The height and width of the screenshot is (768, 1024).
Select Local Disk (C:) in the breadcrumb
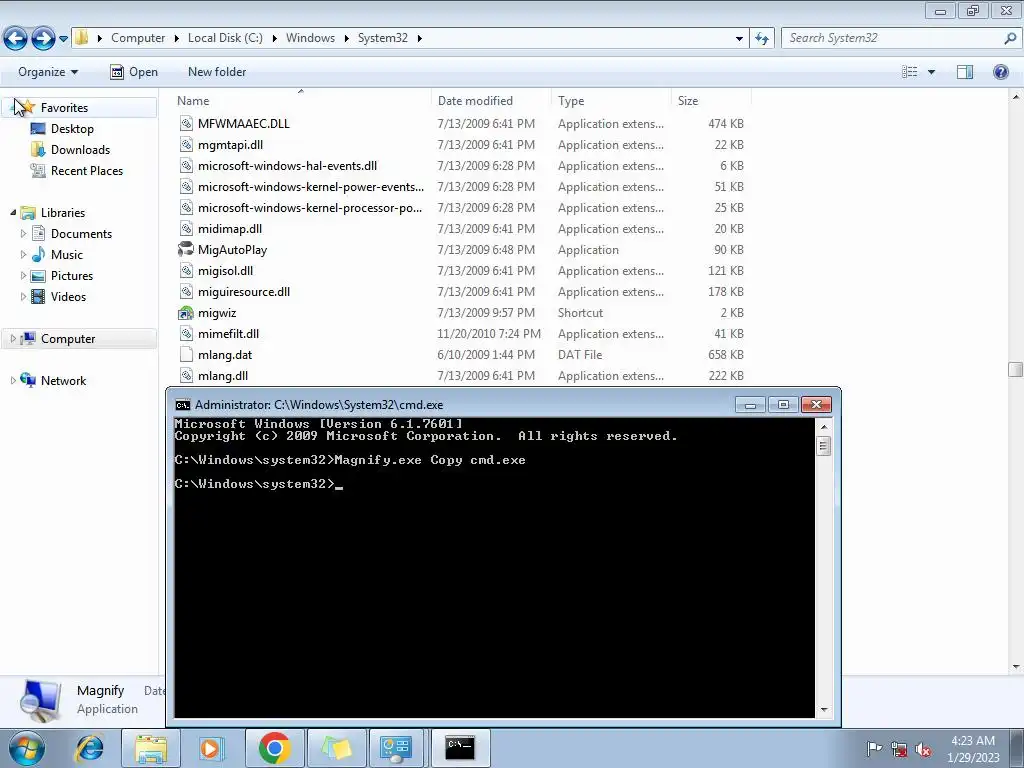pyautogui.click(x=225, y=38)
